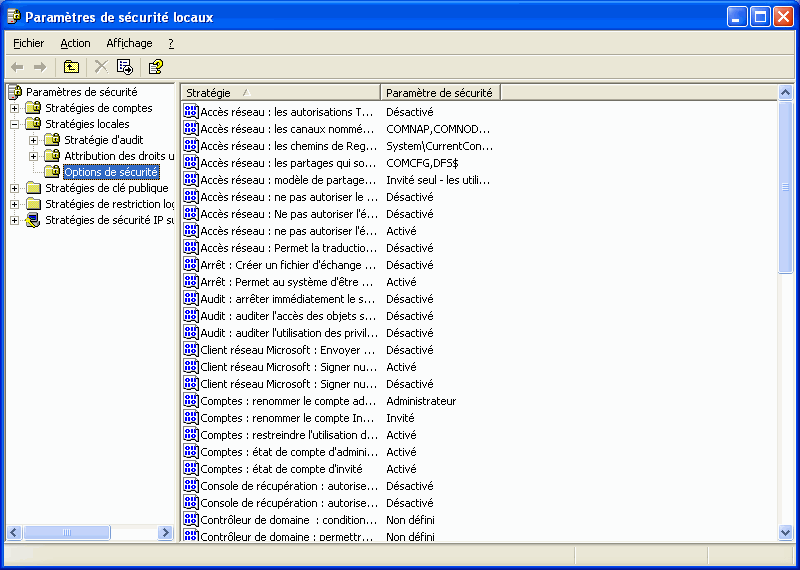This screenshot has height=570, width=800.
Task: Click the Administrateur security setting value
Action: click(x=421, y=401)
